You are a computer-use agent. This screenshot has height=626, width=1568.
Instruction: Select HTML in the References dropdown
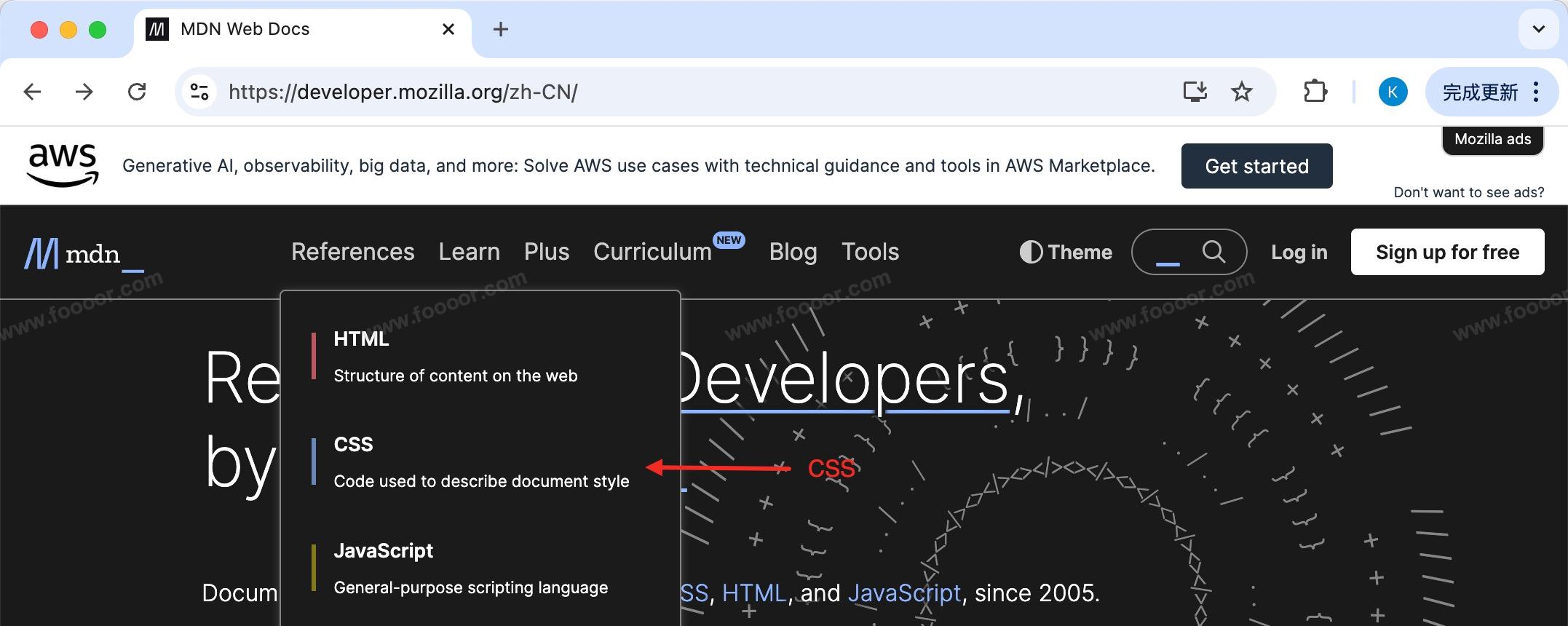coord(480,357)
